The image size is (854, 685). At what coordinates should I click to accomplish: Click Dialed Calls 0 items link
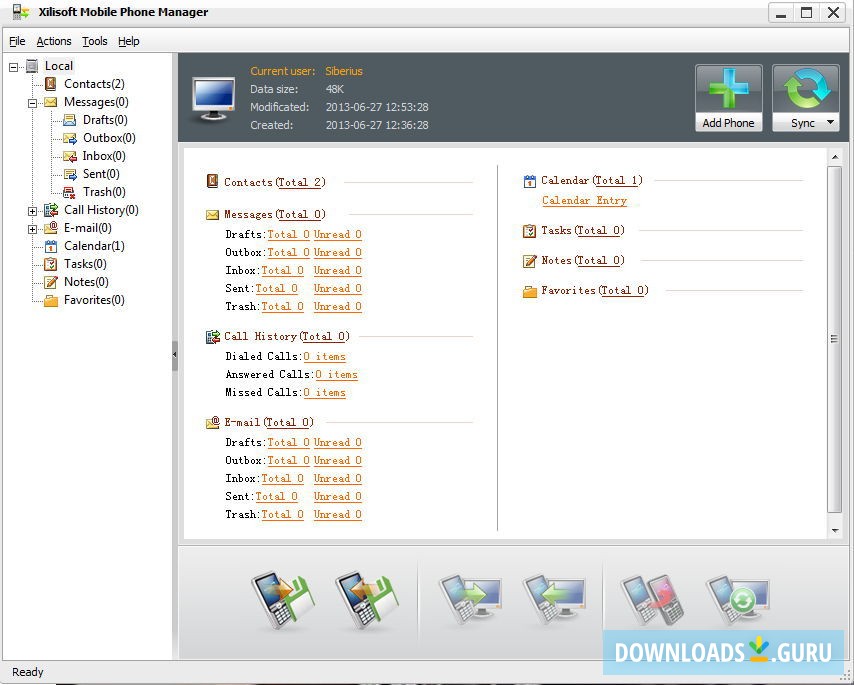click(x=325, y=356)
